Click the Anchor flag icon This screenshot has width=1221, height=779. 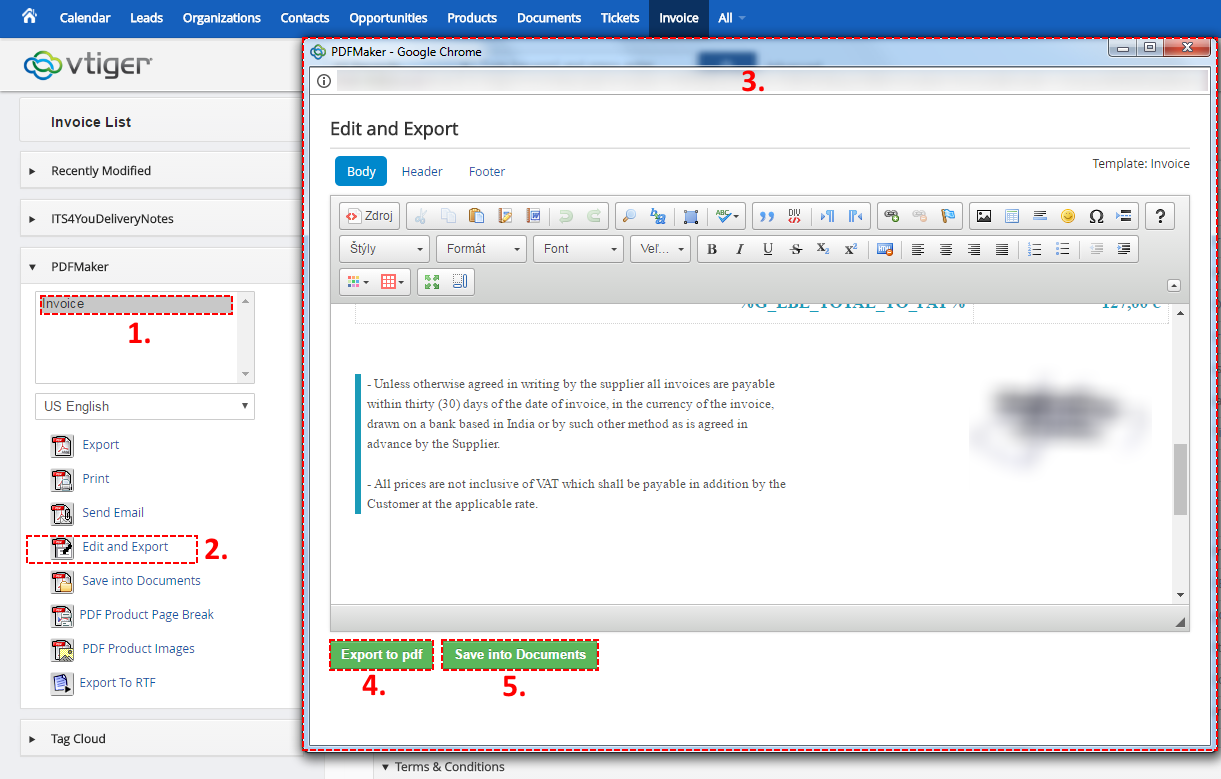948,216
